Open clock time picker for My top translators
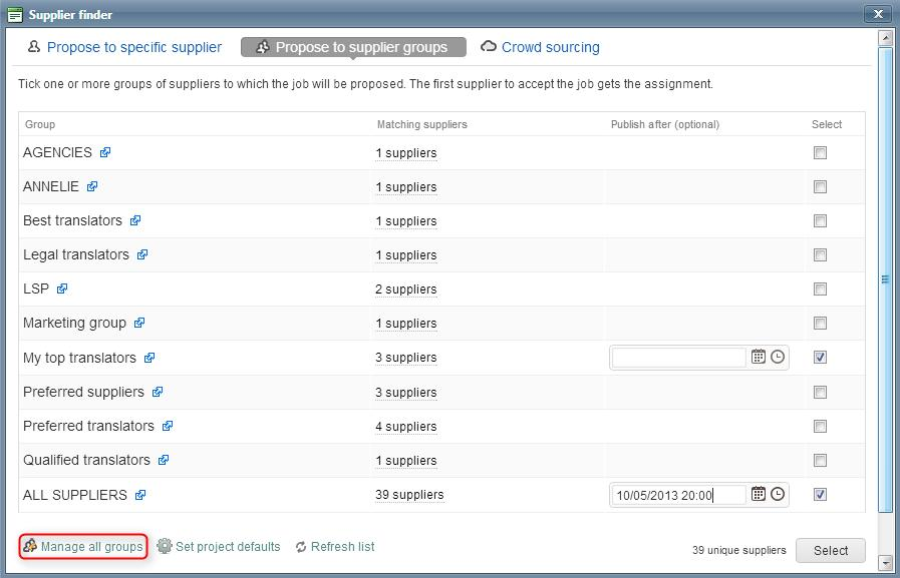The width and height of the screenshot is (900, 578). (x=777, y=357)
